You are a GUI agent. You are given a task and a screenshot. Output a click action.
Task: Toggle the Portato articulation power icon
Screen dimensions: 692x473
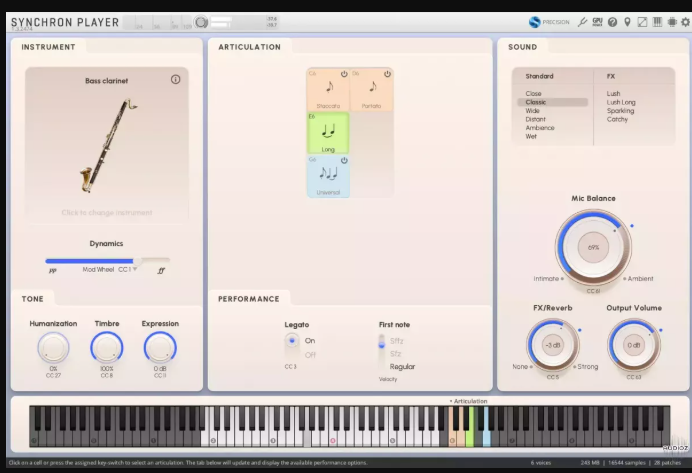387,74
